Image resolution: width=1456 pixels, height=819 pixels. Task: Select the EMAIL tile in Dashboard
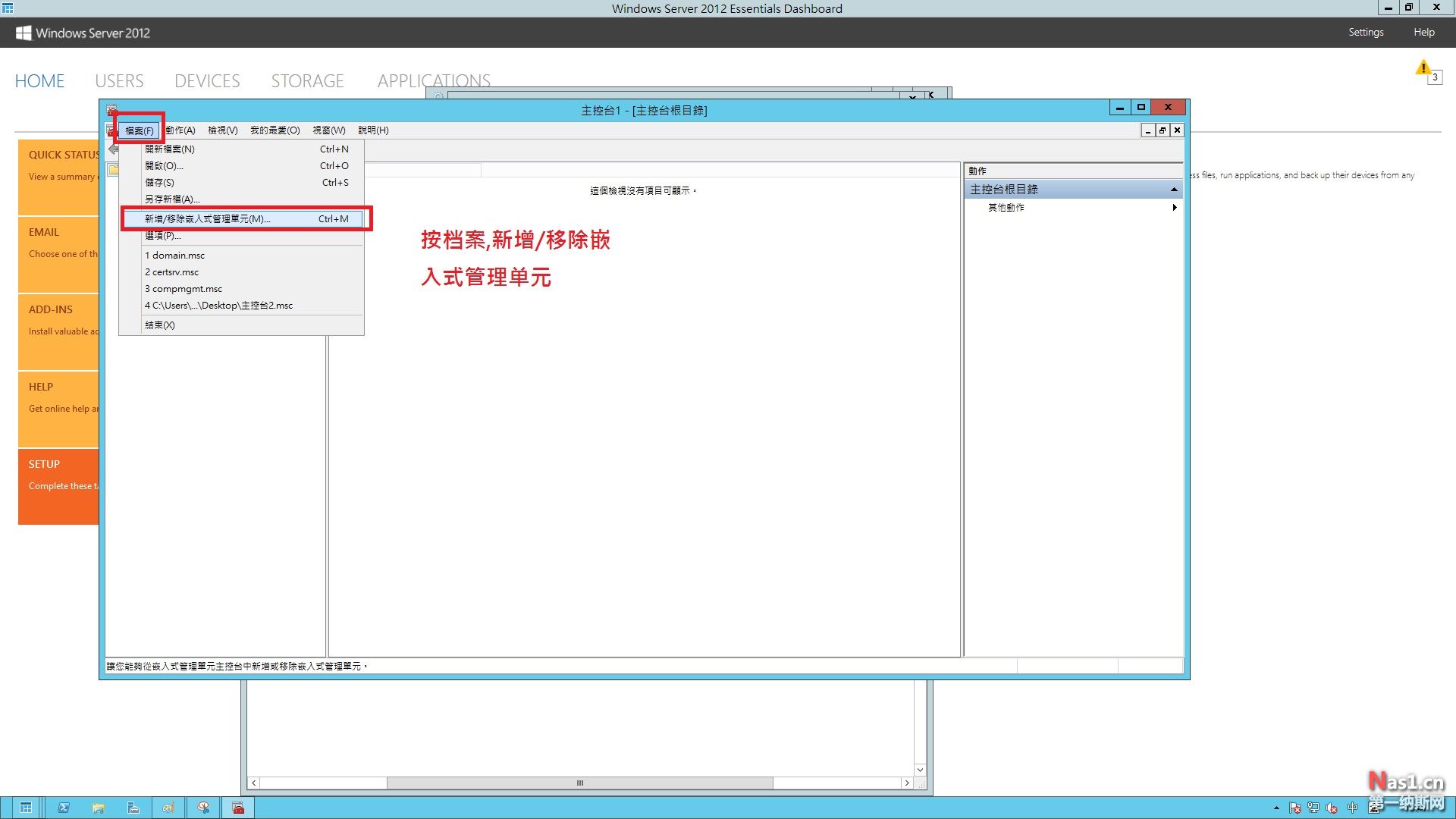point(58,254)
